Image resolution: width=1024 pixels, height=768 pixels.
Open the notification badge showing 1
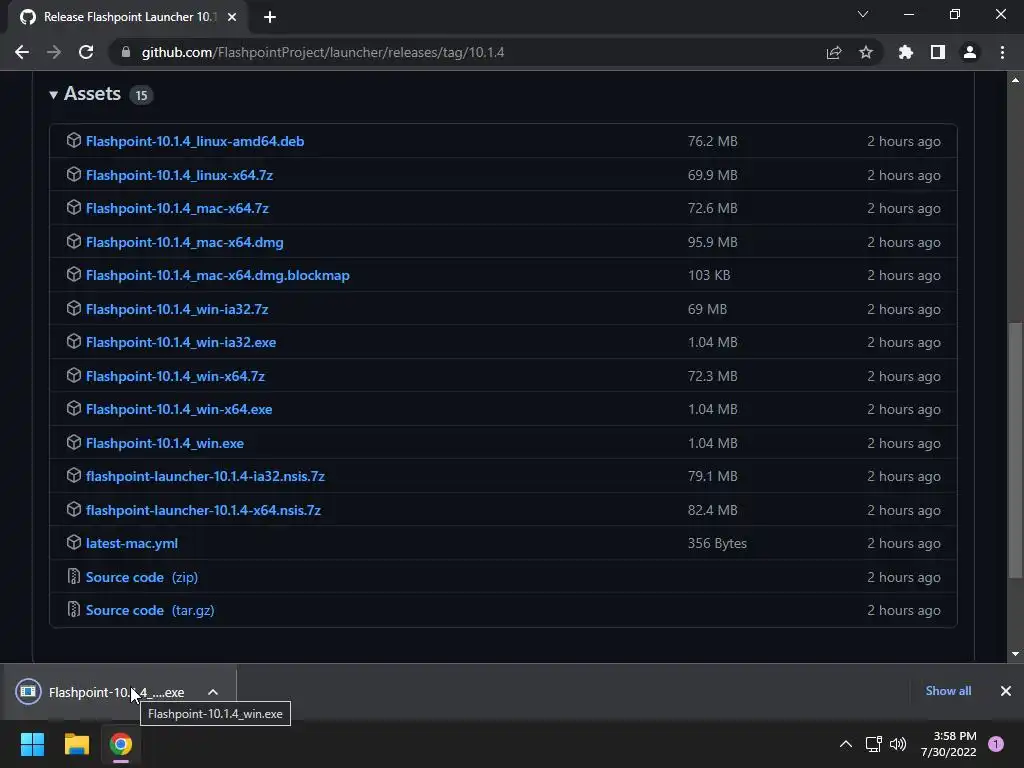point(996,744)
